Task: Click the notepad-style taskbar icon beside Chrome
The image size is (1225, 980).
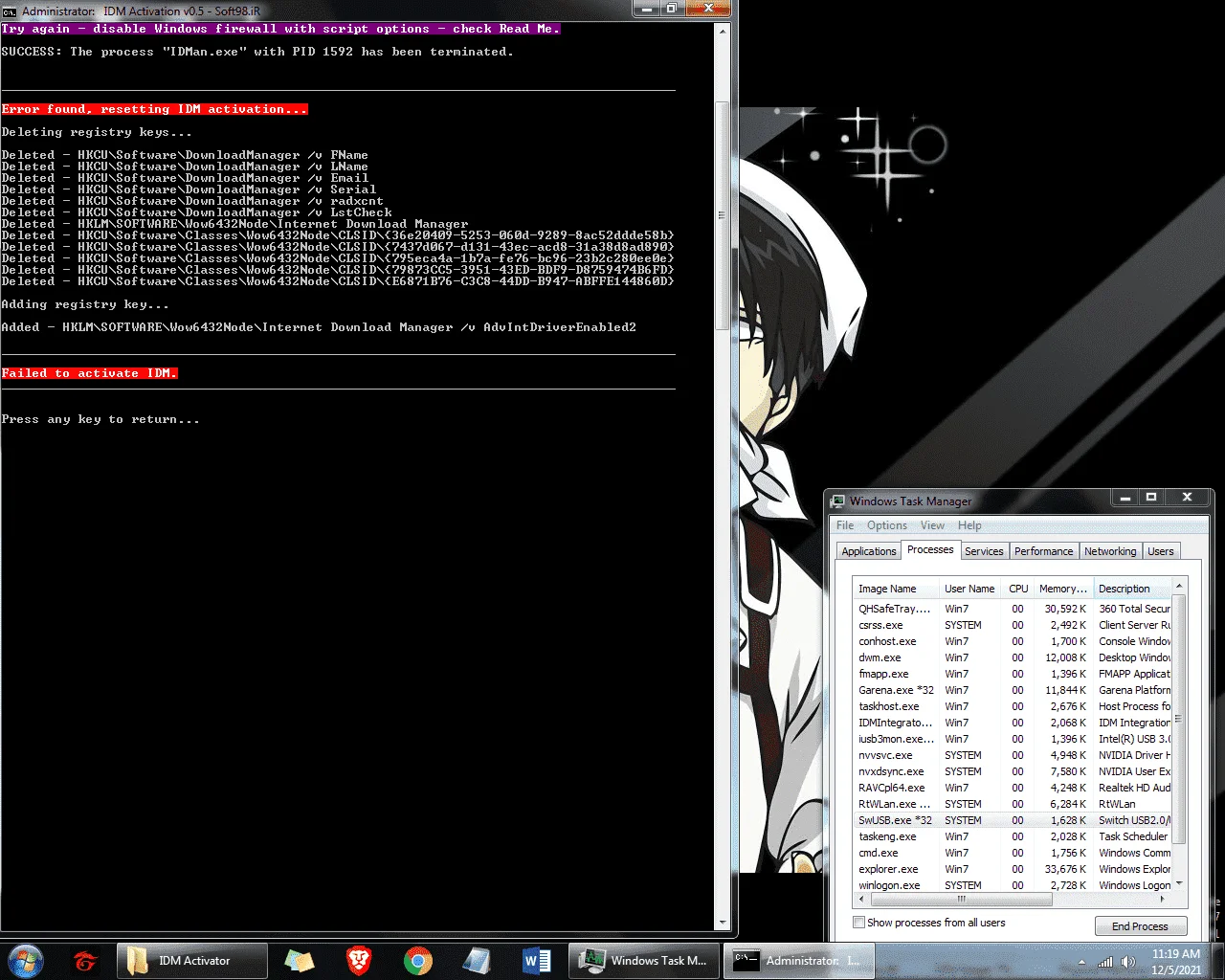Action: coord(477,960)
